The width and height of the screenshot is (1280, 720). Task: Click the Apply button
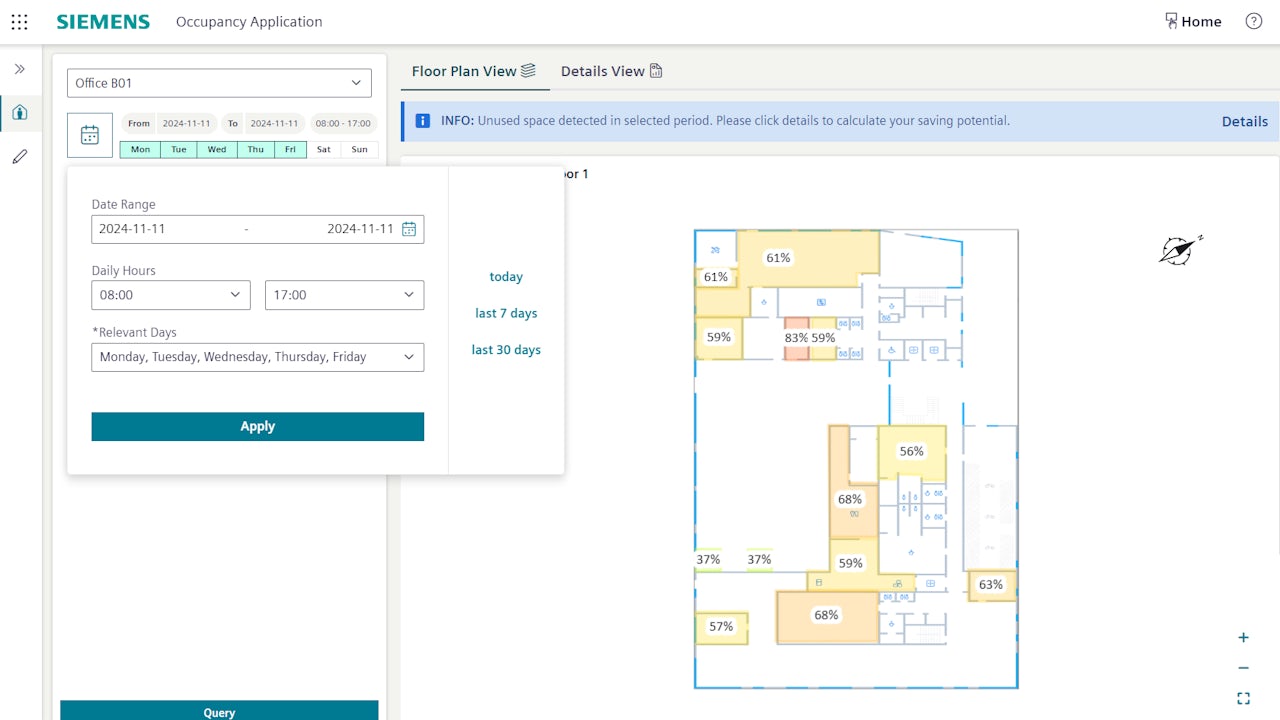257,426
